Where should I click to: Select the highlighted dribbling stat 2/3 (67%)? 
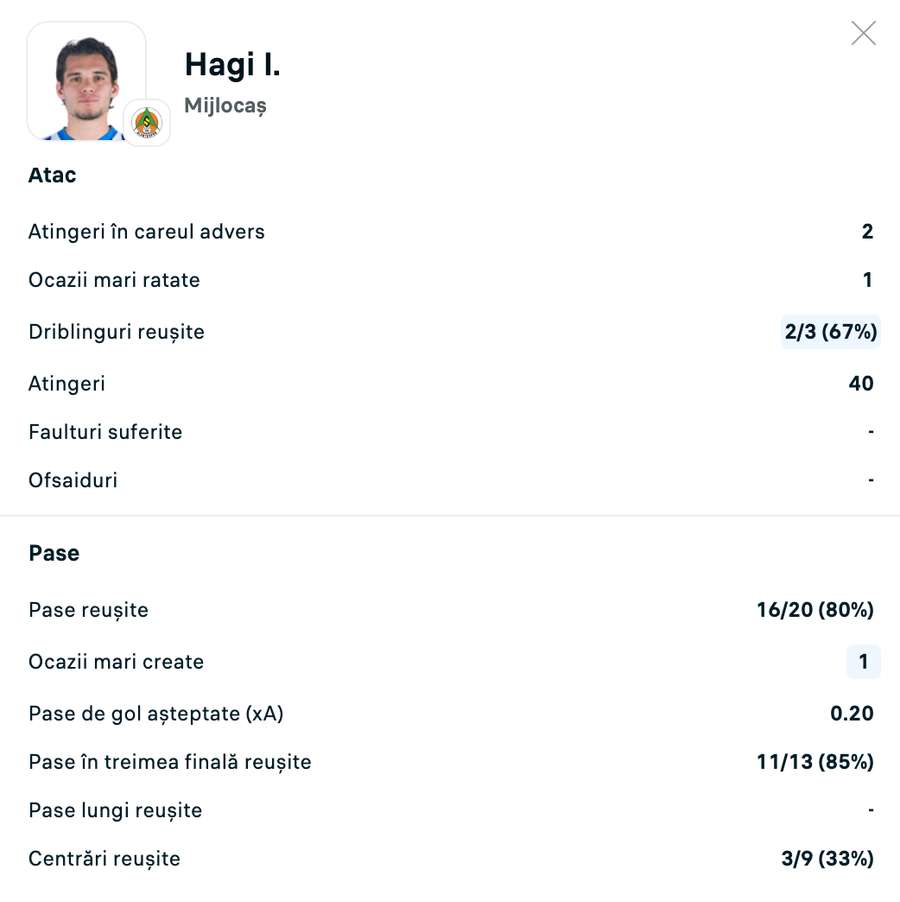click(830, 331)
